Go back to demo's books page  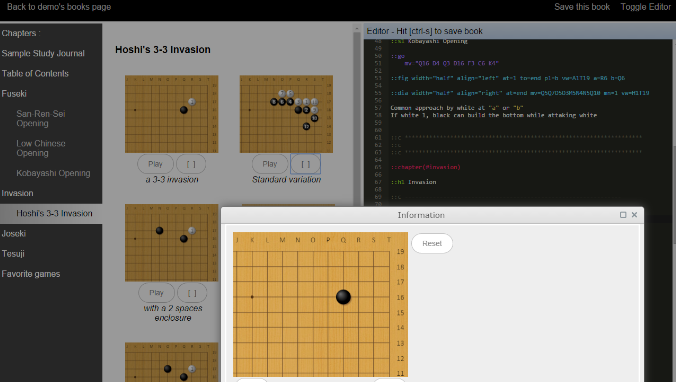tap(59, 7)
